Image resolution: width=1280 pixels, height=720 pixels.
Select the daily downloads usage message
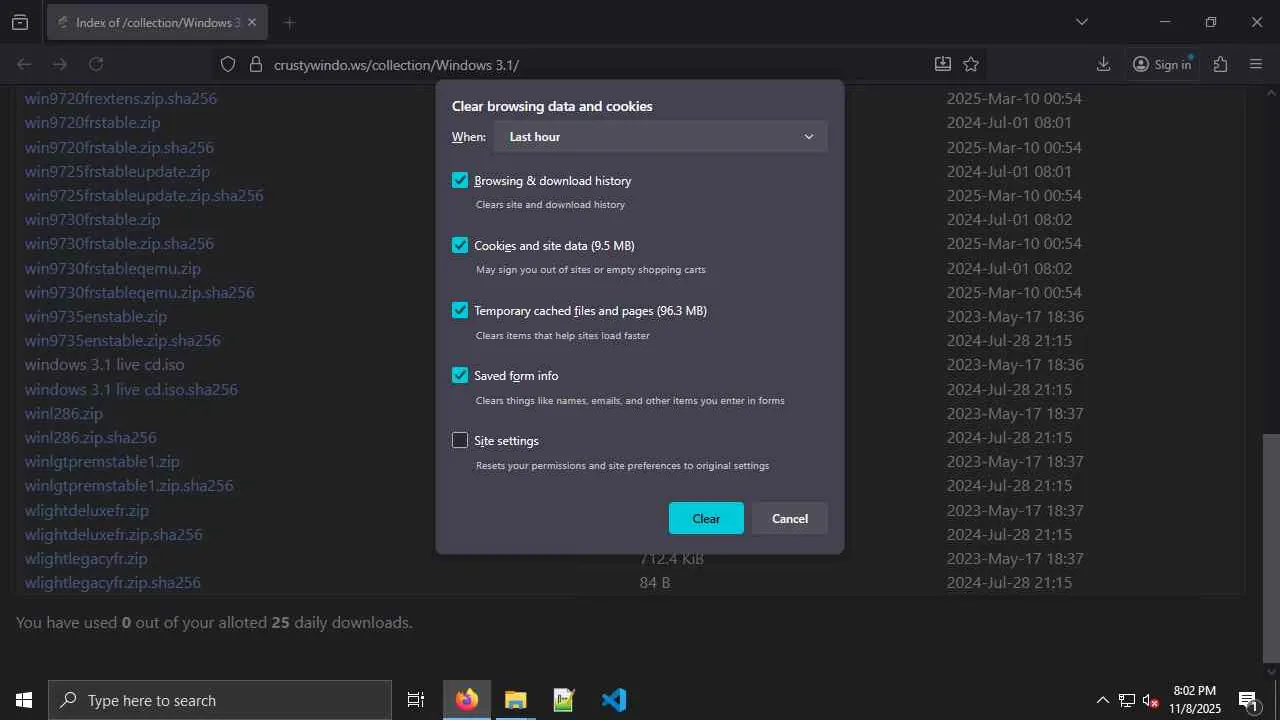214,623
